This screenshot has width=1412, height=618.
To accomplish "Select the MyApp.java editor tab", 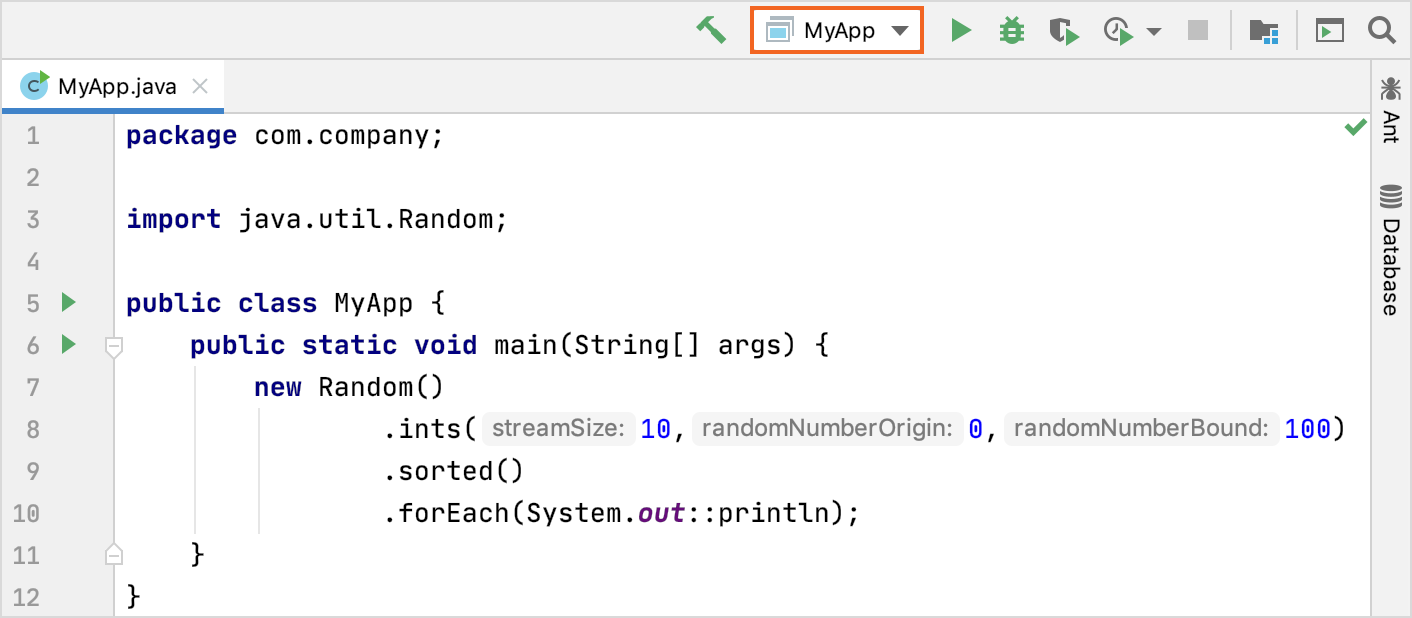I will click(113, 86).
